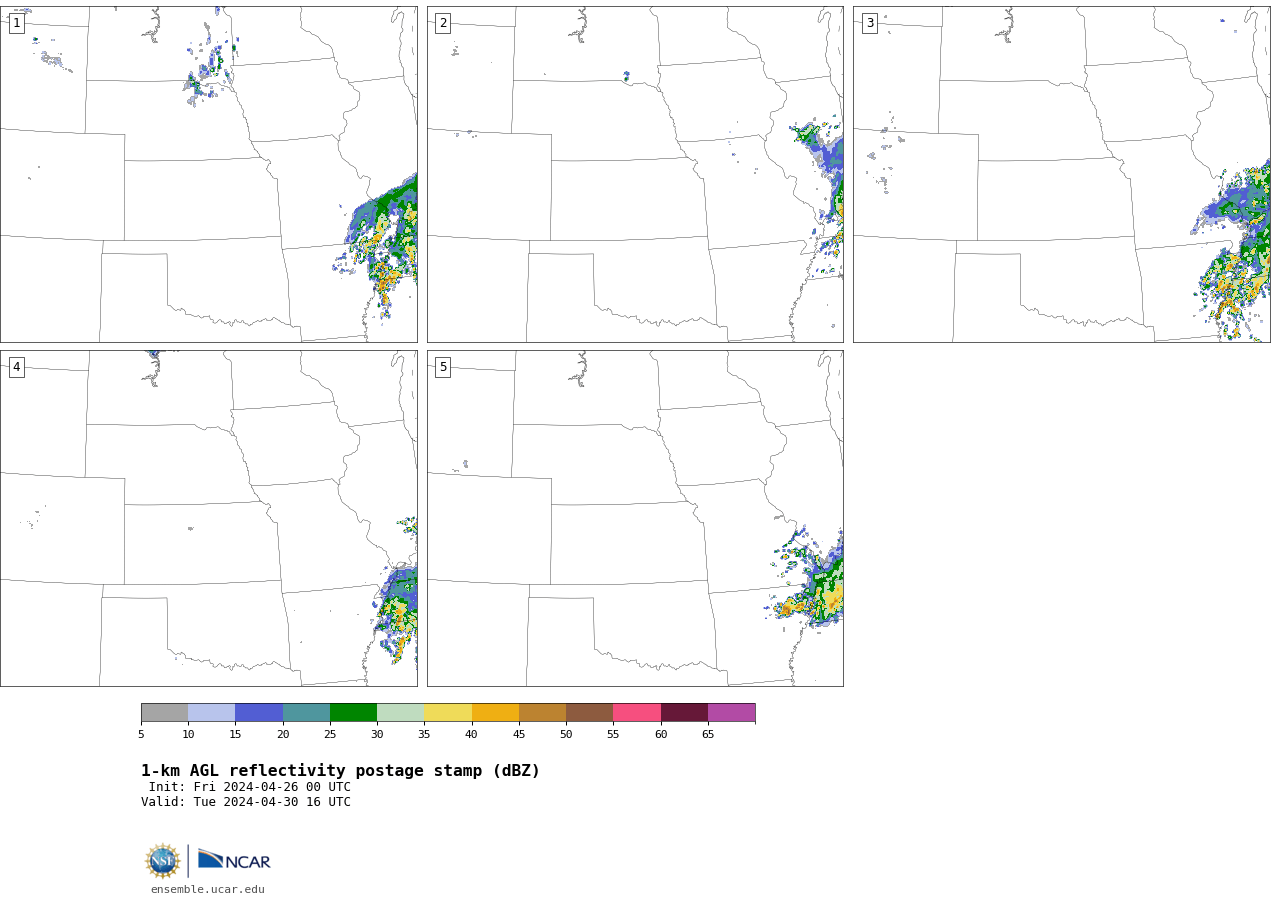Viewport: 1280px width, 901px height.
Task: Open ensemble member 2 reflectivity map
Action: click(x=635, y=174)
